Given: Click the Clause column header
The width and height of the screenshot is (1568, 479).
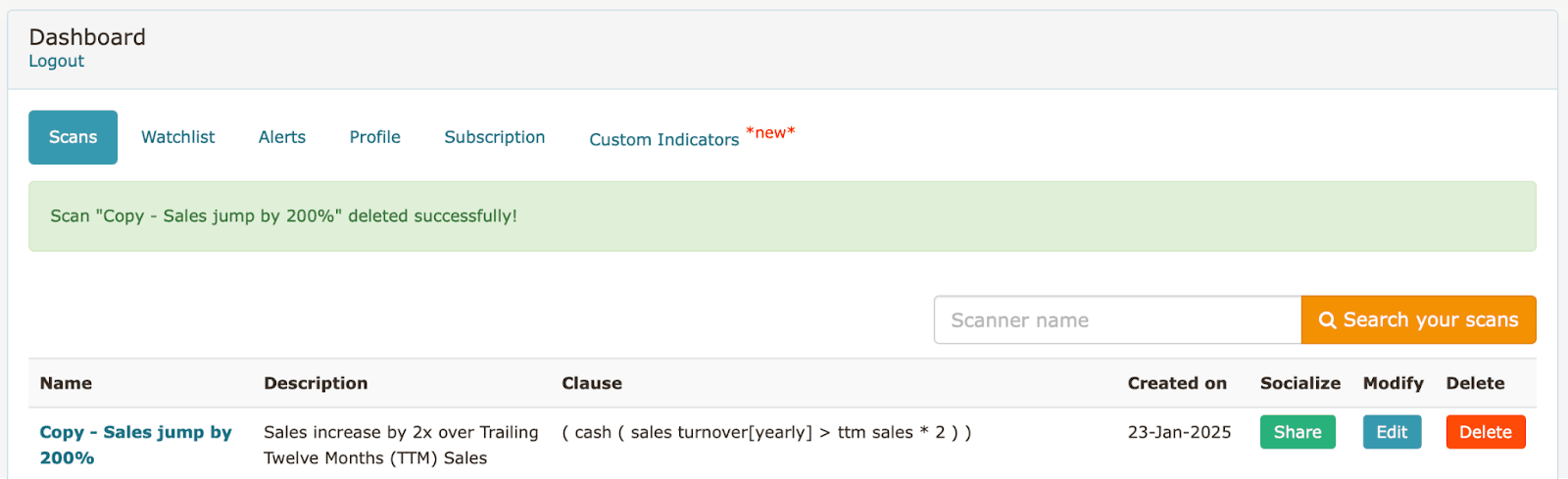Looking at the screenshot, I should point(592,383).
